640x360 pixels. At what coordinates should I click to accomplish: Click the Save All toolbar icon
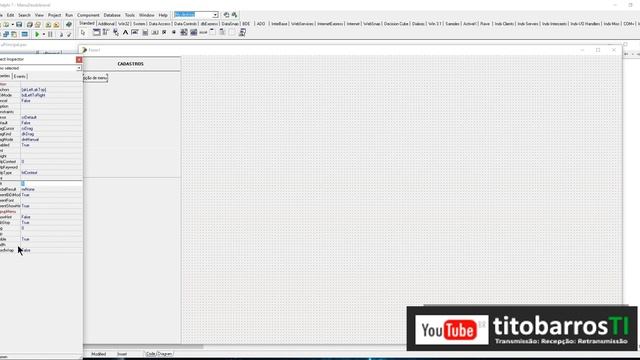coord(29,25)
